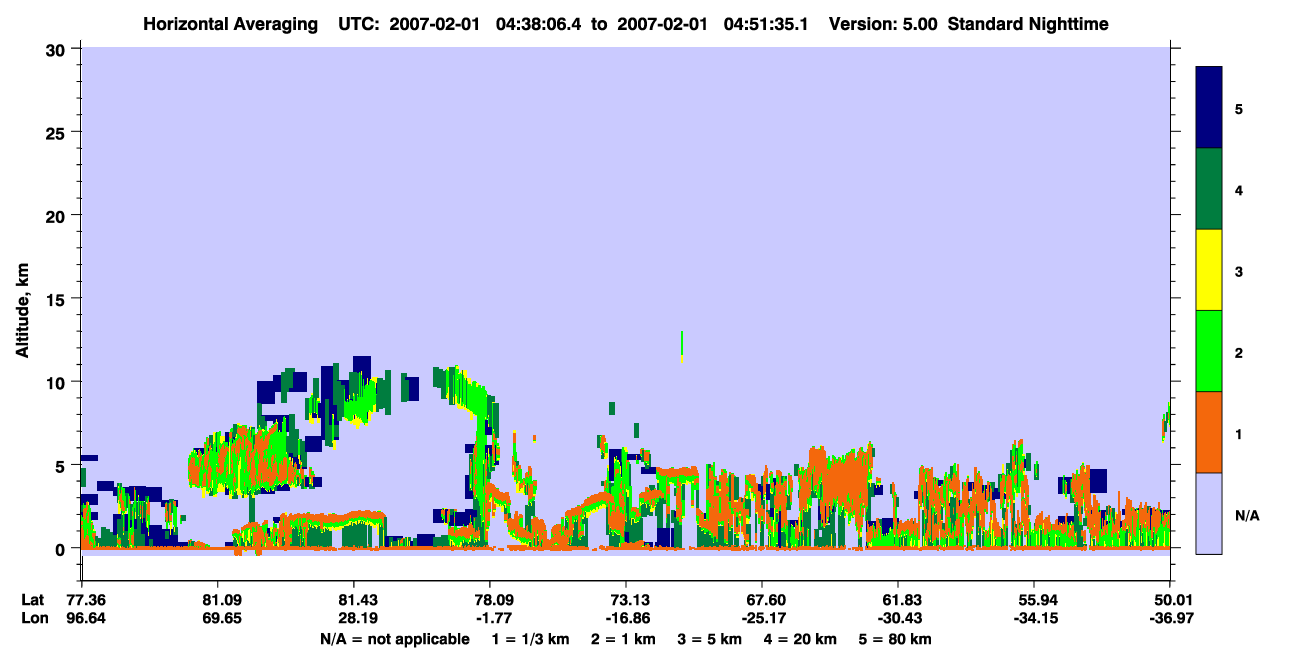Click longitude value -1.77
Image resolution: width=1300 pixels, height=667 pixels.
point(489,618)
